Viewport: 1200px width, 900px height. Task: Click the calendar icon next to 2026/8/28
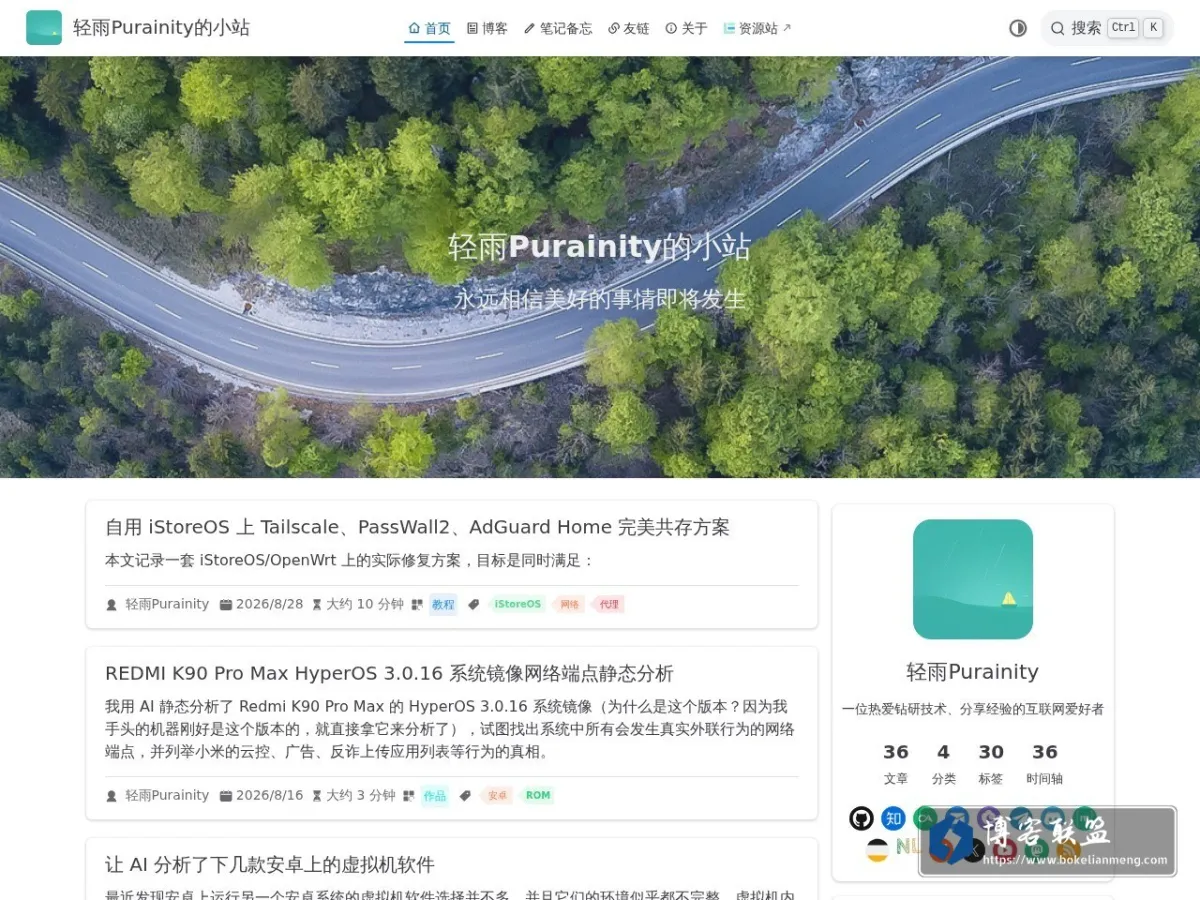coord(226,604)
